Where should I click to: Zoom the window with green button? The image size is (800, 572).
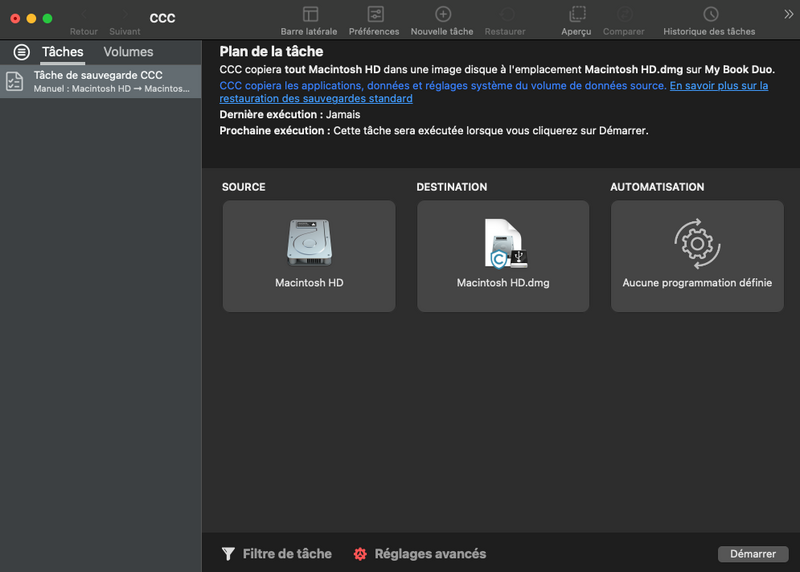tap(47, 18)
